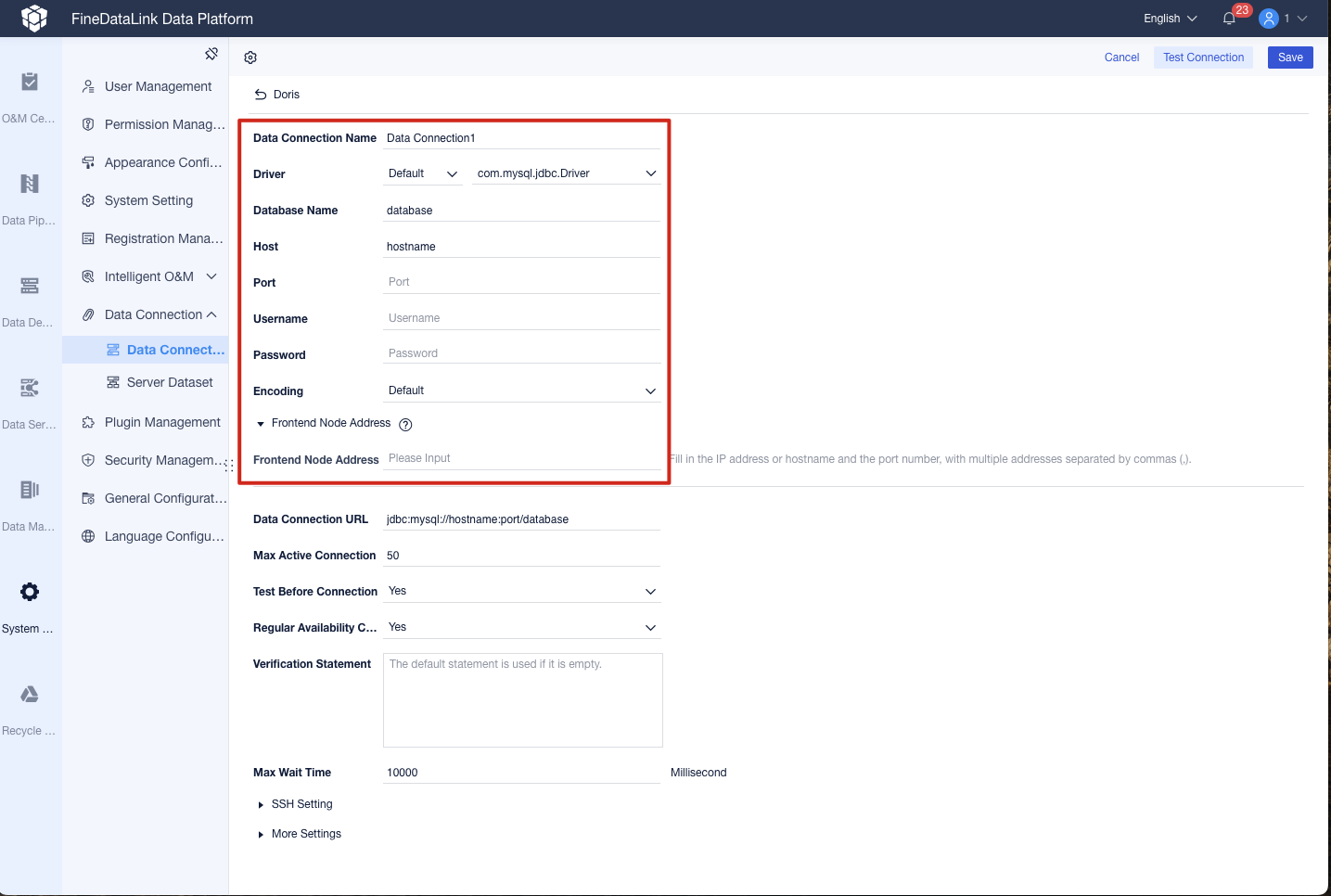Click the Port input field
The width and height of the screenshot is (1331, 896).
(519, 281)
